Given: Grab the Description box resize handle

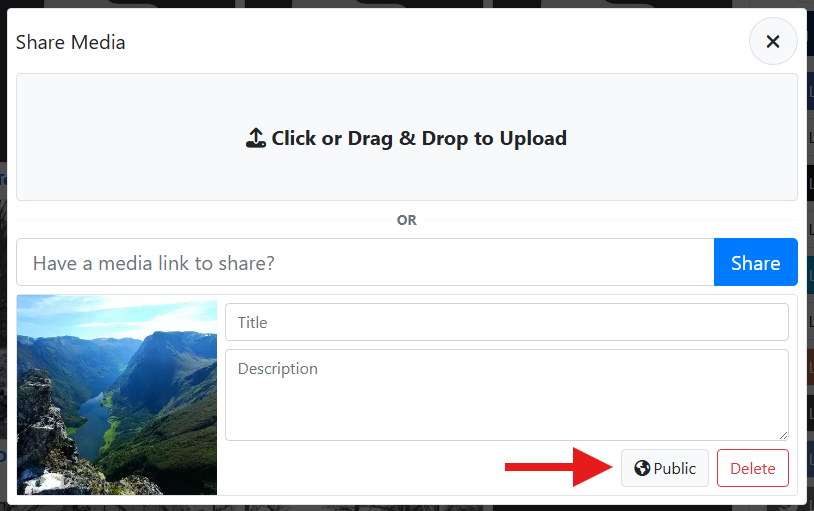Looking at the screenshot, I should click(x=783, y=435).
